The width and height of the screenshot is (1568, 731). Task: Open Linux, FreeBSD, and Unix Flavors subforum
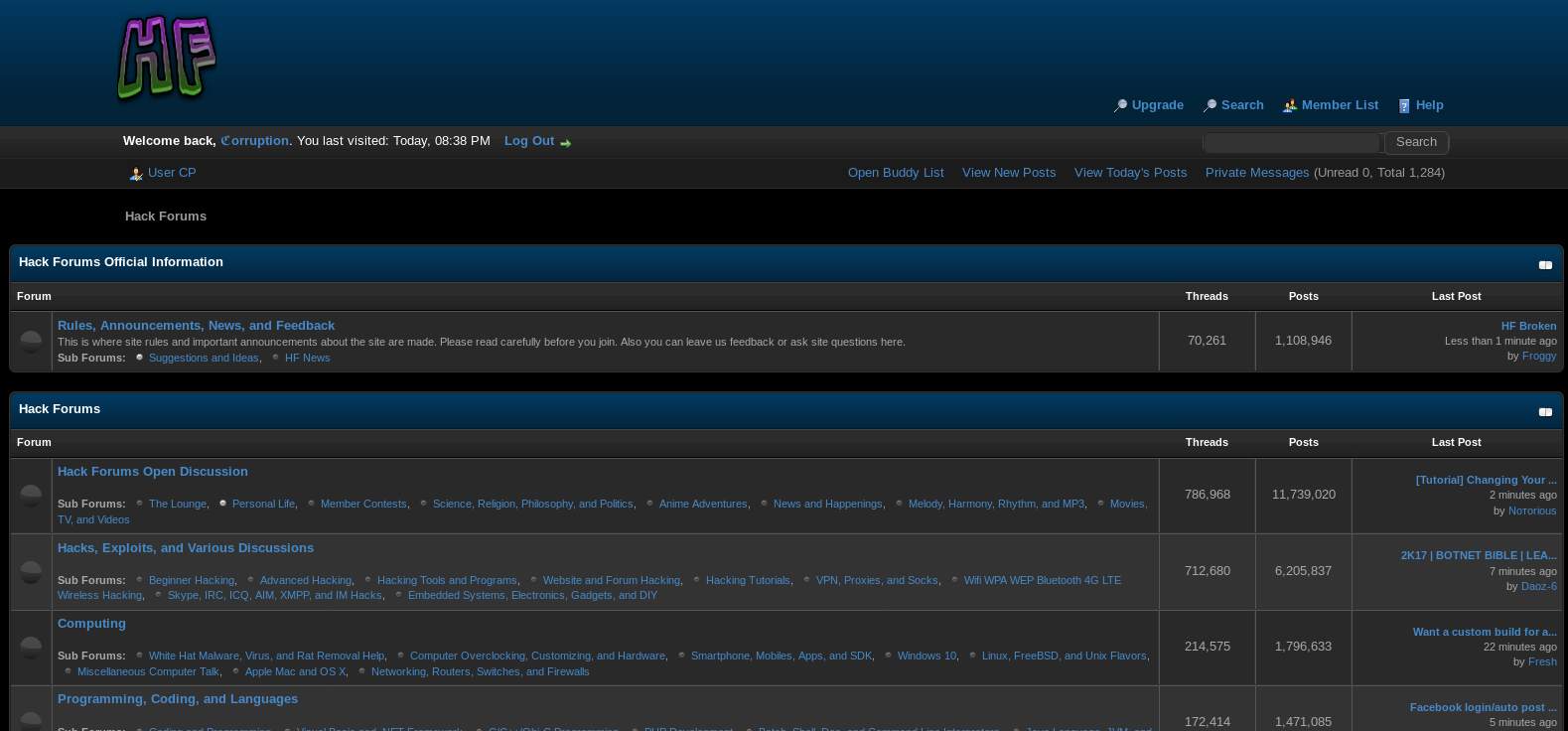(1064, 656)
